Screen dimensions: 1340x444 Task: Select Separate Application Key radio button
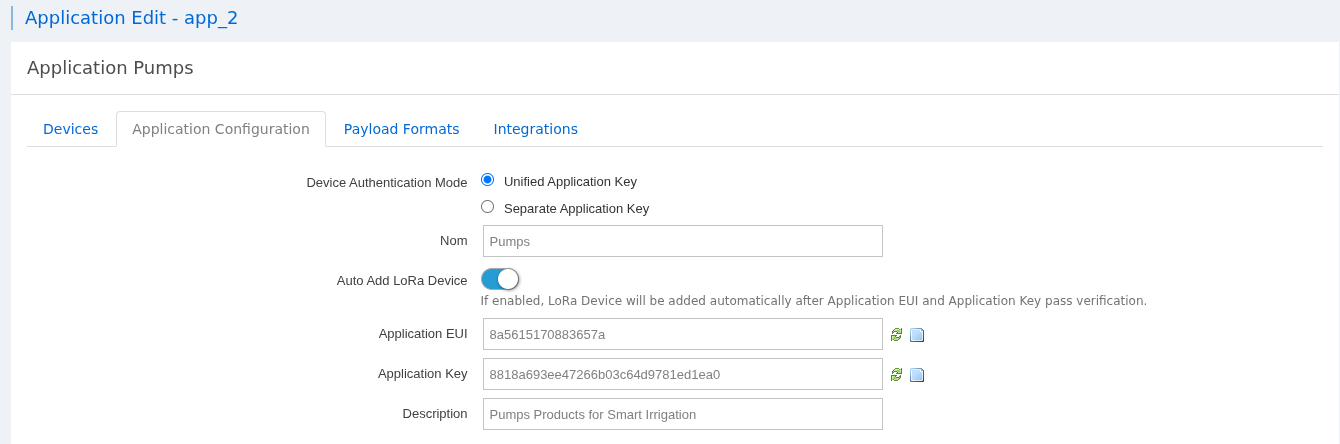tap(488, 207)
